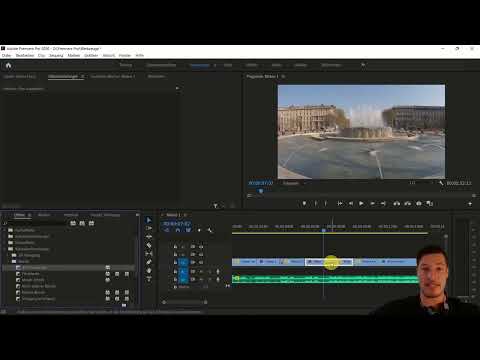Select the Selection tool arrow
Viewport: 480px width, 360px height.
point(149,220)
